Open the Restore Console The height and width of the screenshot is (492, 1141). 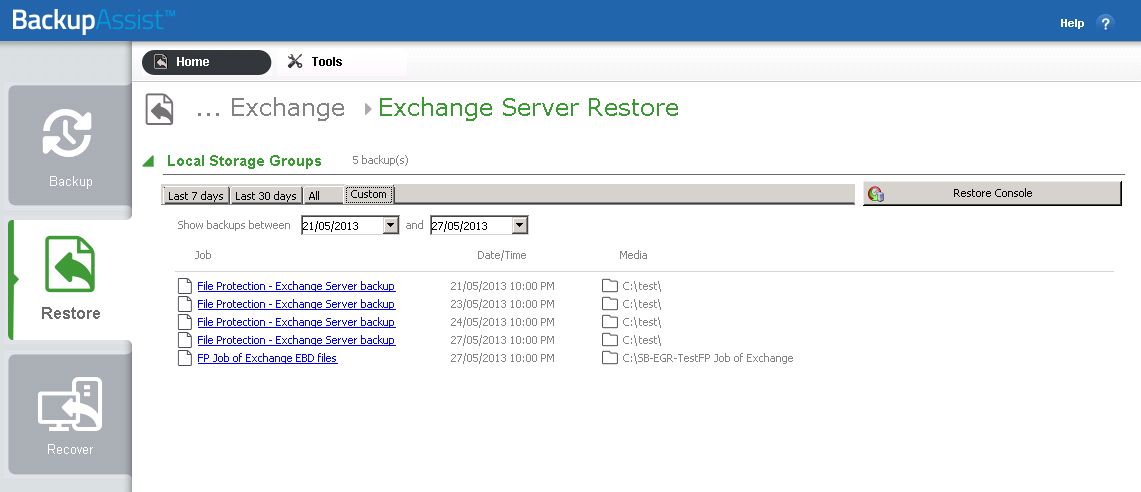[x=993, y=194]
